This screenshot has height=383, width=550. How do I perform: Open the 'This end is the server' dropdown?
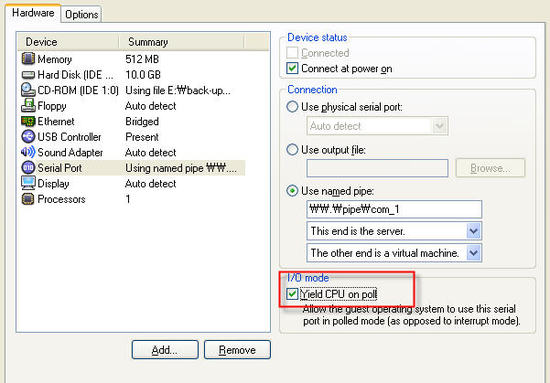(x=474, y=231)
